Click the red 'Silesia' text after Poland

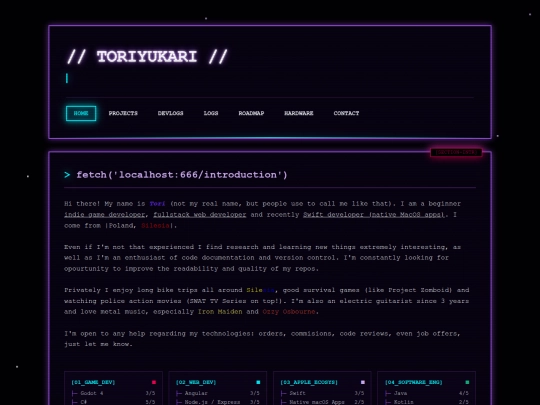click(155, 226)
